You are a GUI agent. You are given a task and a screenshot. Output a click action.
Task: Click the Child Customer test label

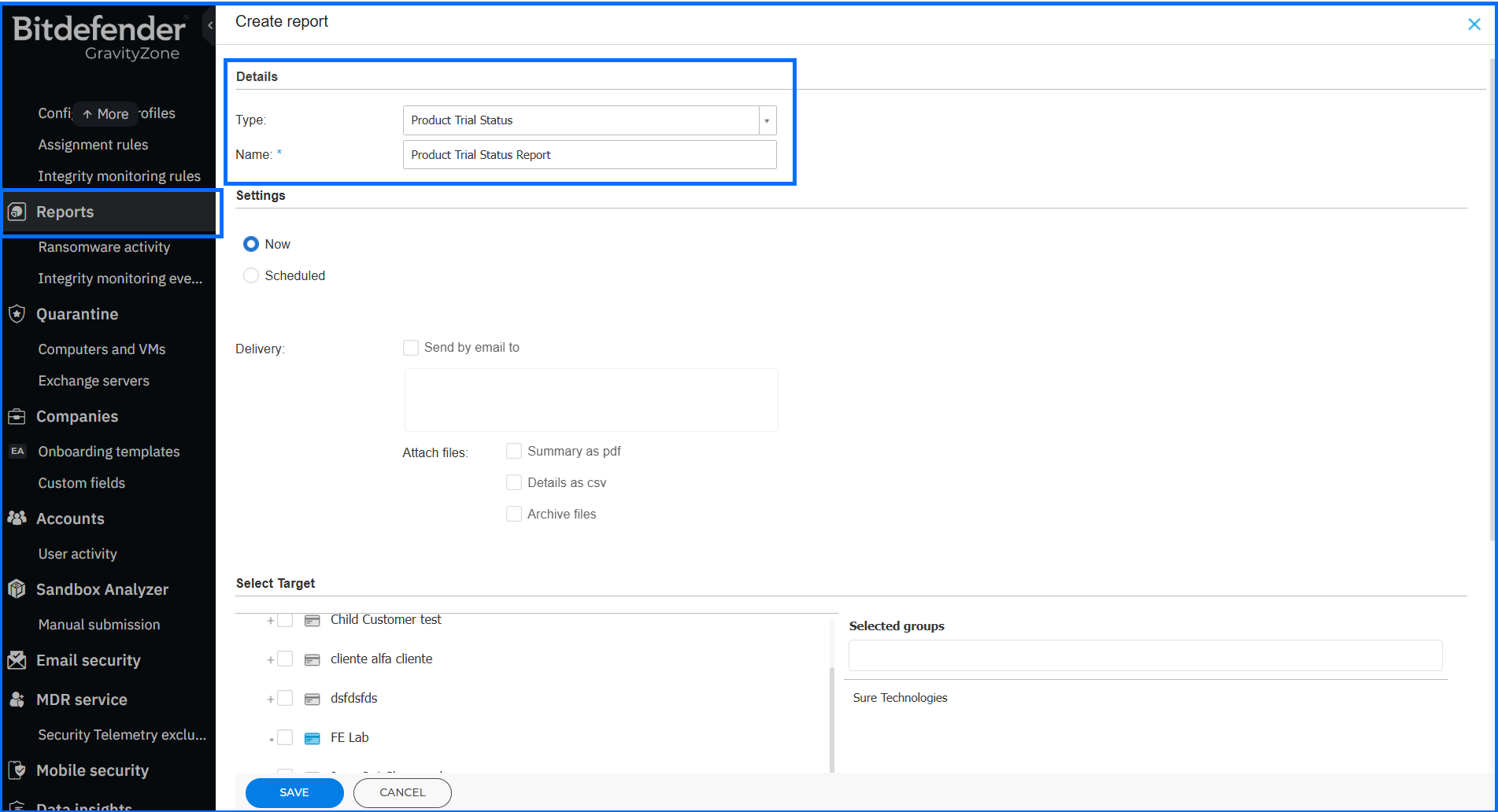tap(386, 620)
